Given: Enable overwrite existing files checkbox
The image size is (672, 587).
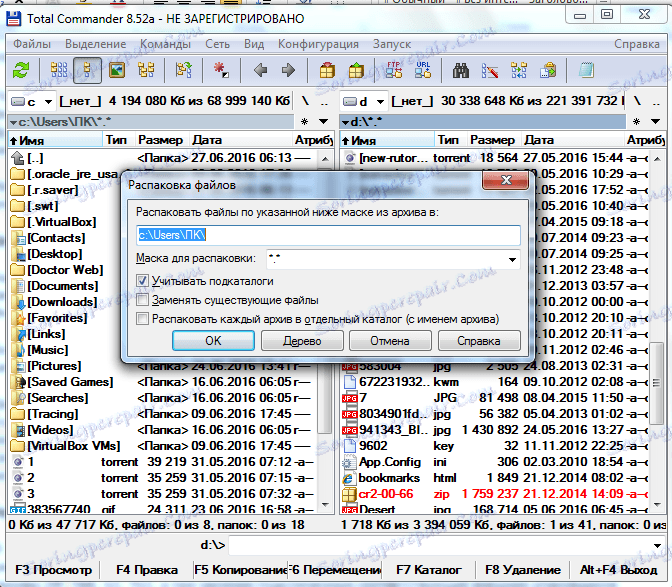Looking at the screenshot, I should point(142,300).
